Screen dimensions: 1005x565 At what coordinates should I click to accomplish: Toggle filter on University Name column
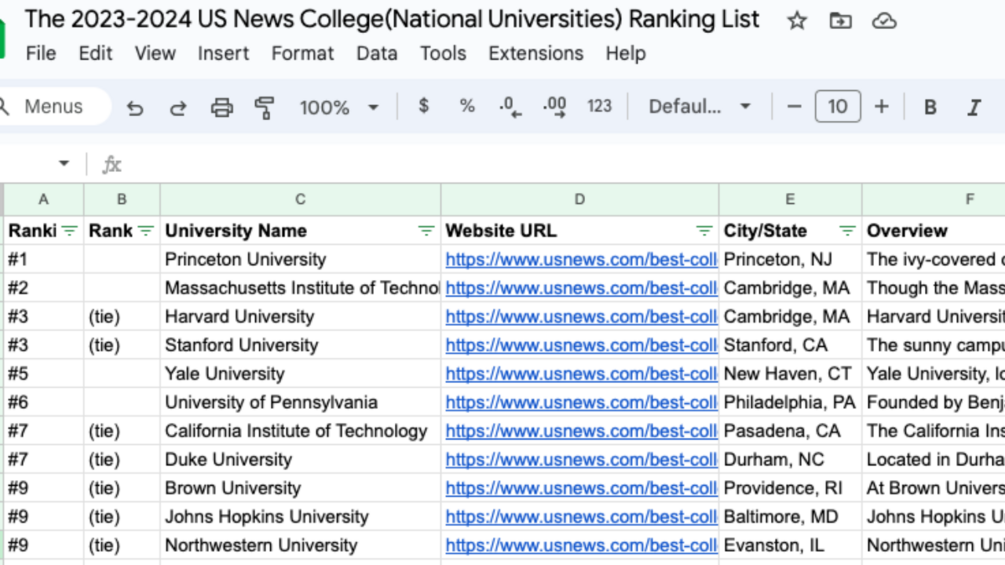click(x=426, y=231)
